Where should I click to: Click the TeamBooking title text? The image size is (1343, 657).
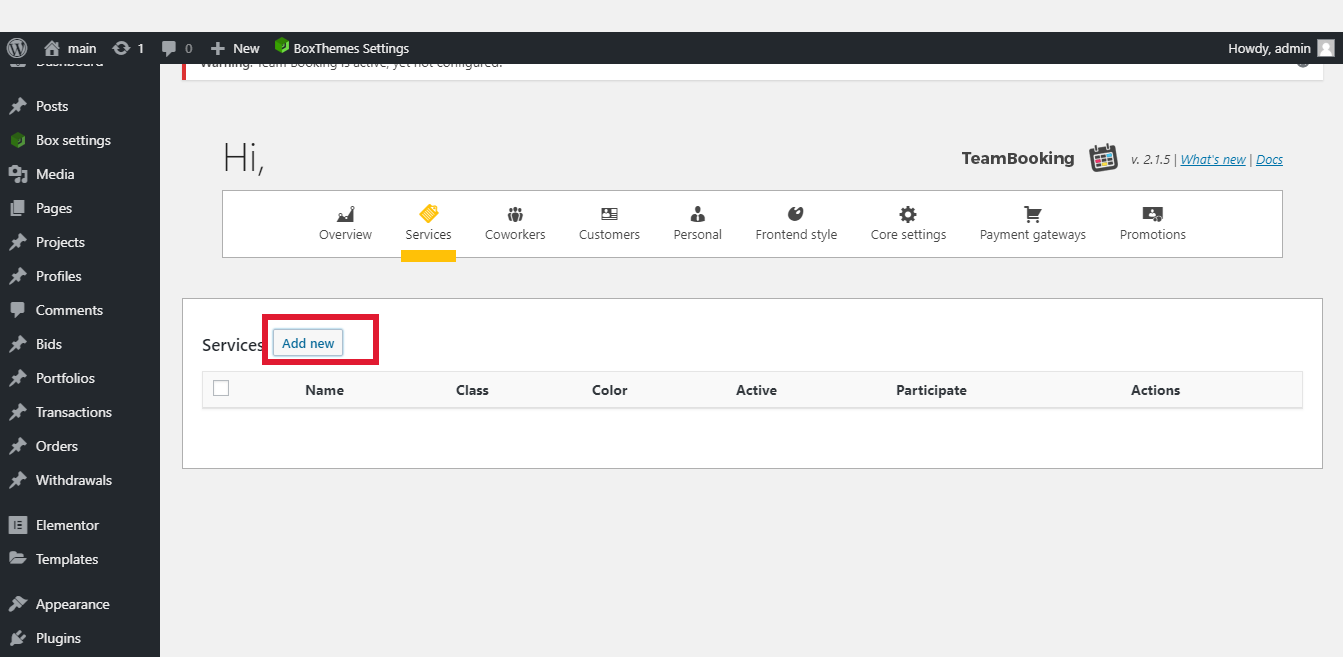(1018, 158)
